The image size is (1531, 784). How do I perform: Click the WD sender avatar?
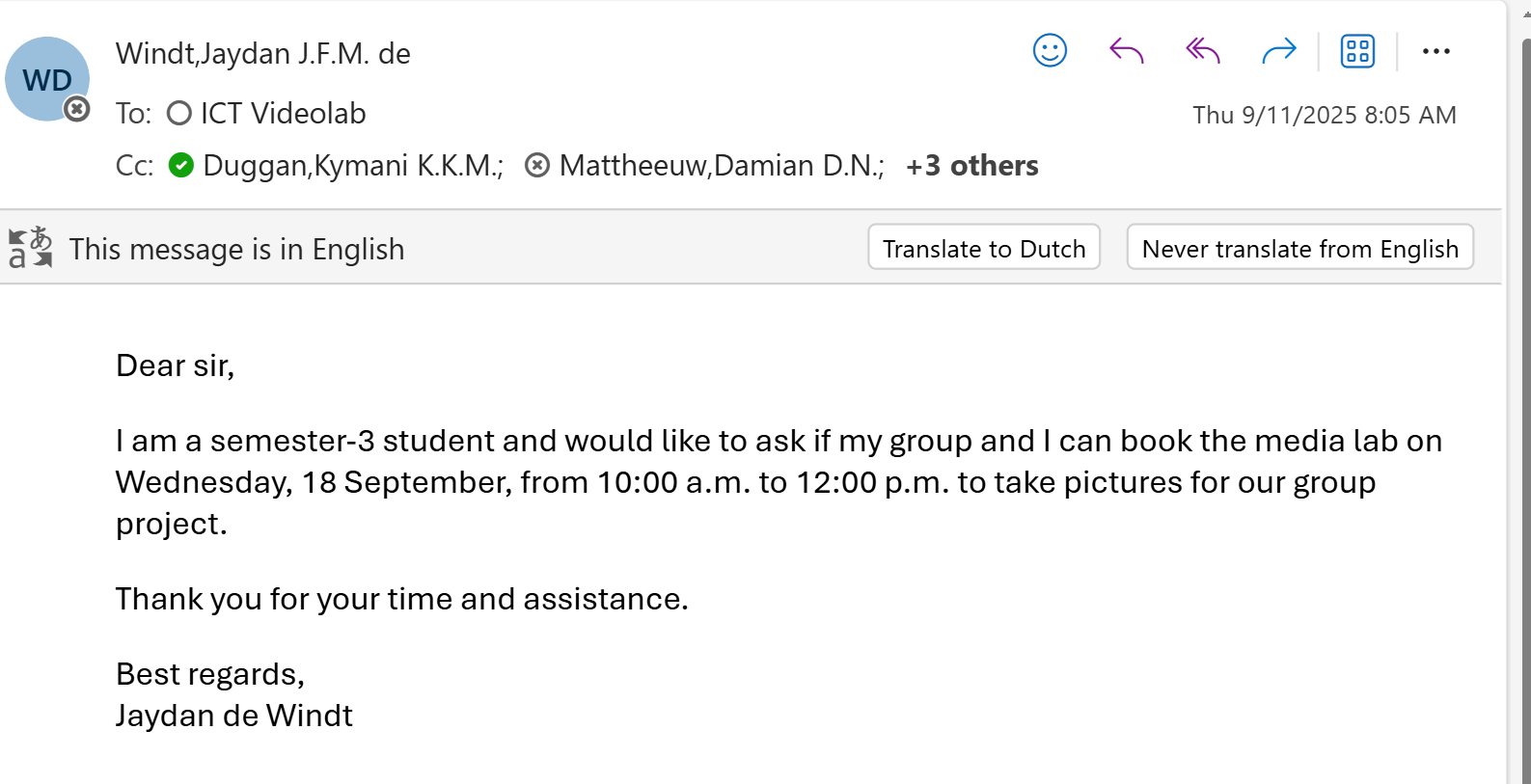[46, 77]
